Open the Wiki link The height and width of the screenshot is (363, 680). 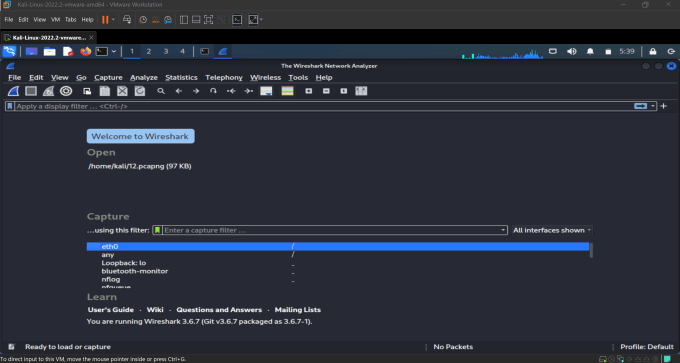pyautogui.click(x=155, y=310)
